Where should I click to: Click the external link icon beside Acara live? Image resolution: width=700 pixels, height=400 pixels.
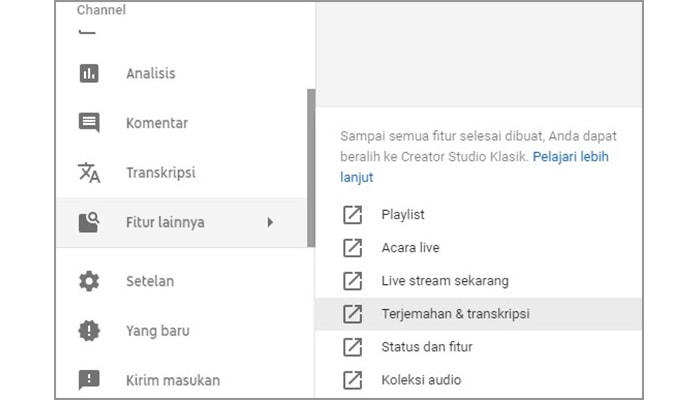pos(353,247)
